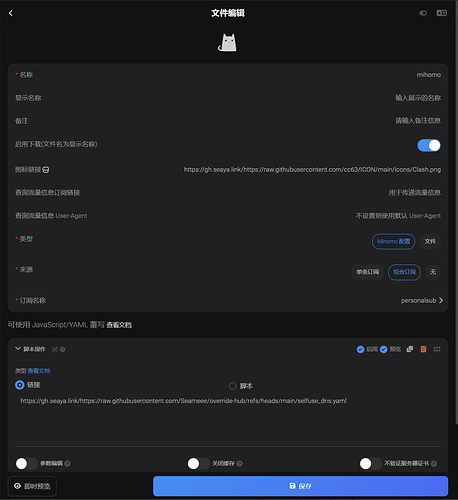Image resolution: width=458 pixels, height=500 pixels.
Task: Click the blue 保存 button
Action: tap(300, 486)
